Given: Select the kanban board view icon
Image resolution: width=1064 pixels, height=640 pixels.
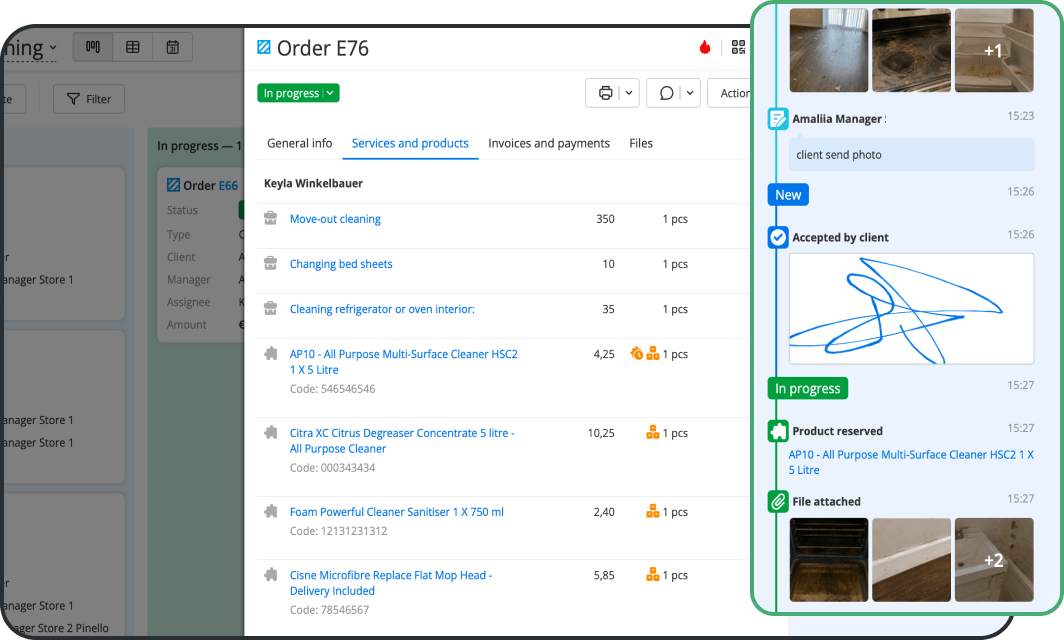Looking at the screenshot, I should tap(93, 47).
